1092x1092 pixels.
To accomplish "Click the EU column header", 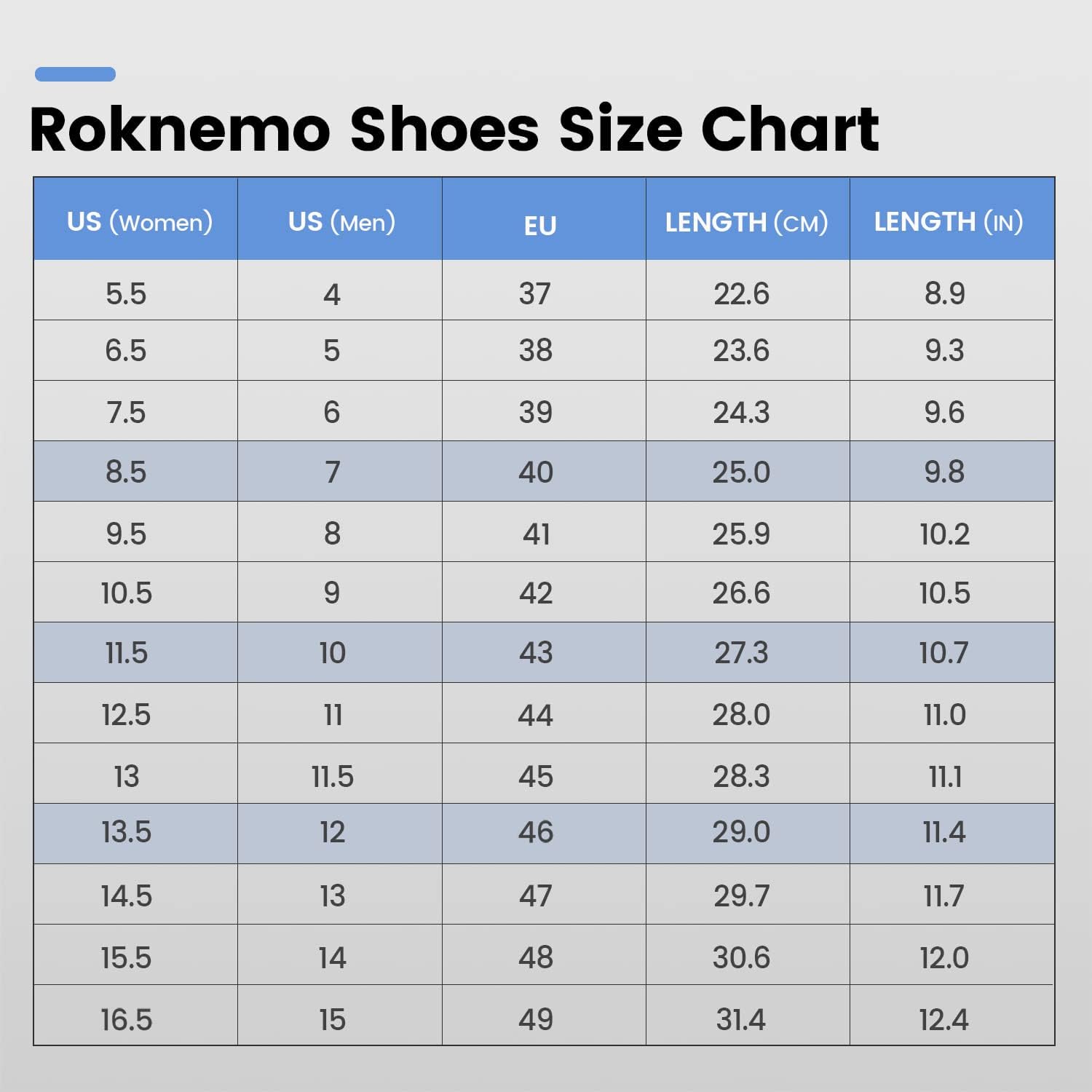I will tap(540, 225).
